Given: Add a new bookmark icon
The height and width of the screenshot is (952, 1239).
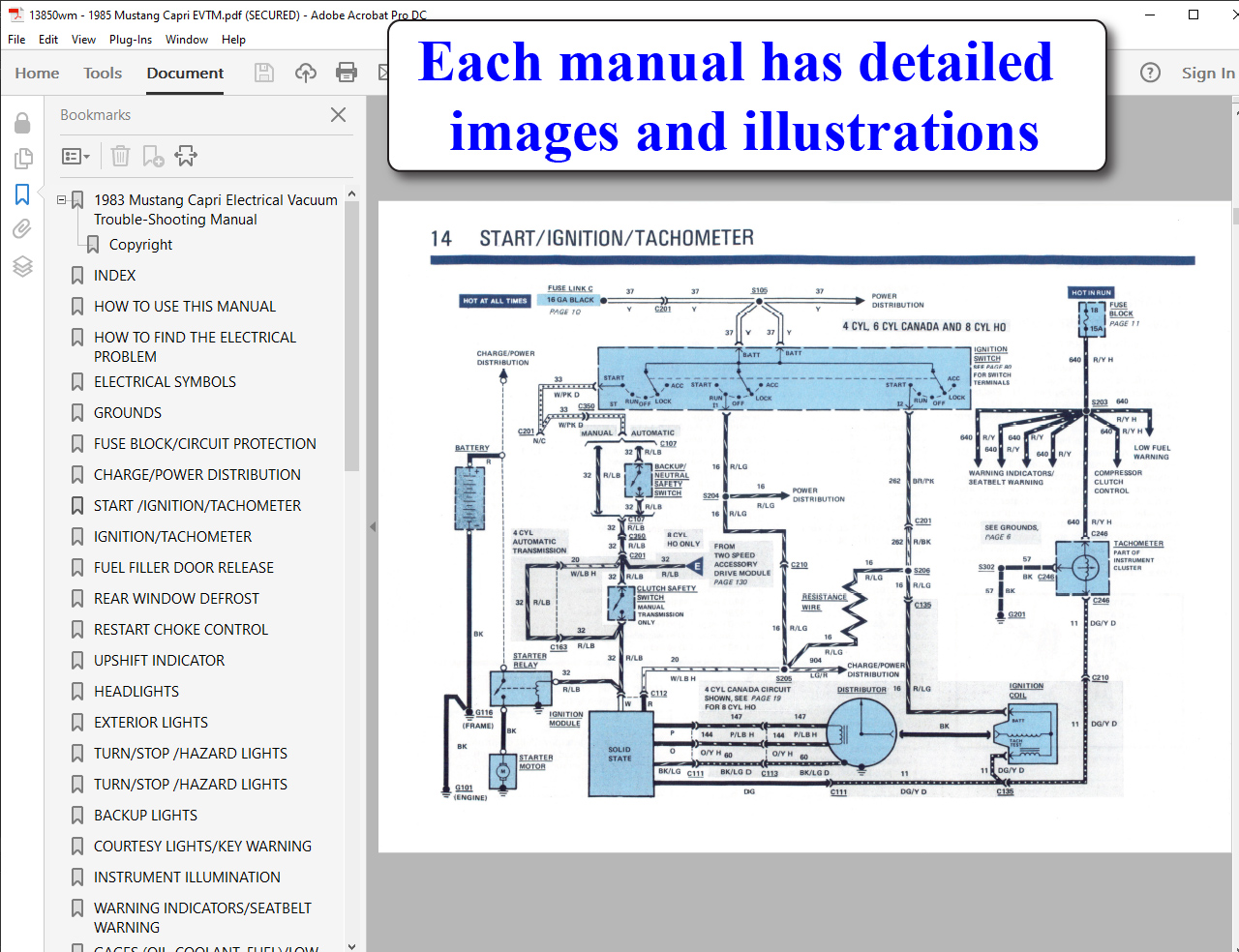Looking at the screenshot, I should point(153,156).
